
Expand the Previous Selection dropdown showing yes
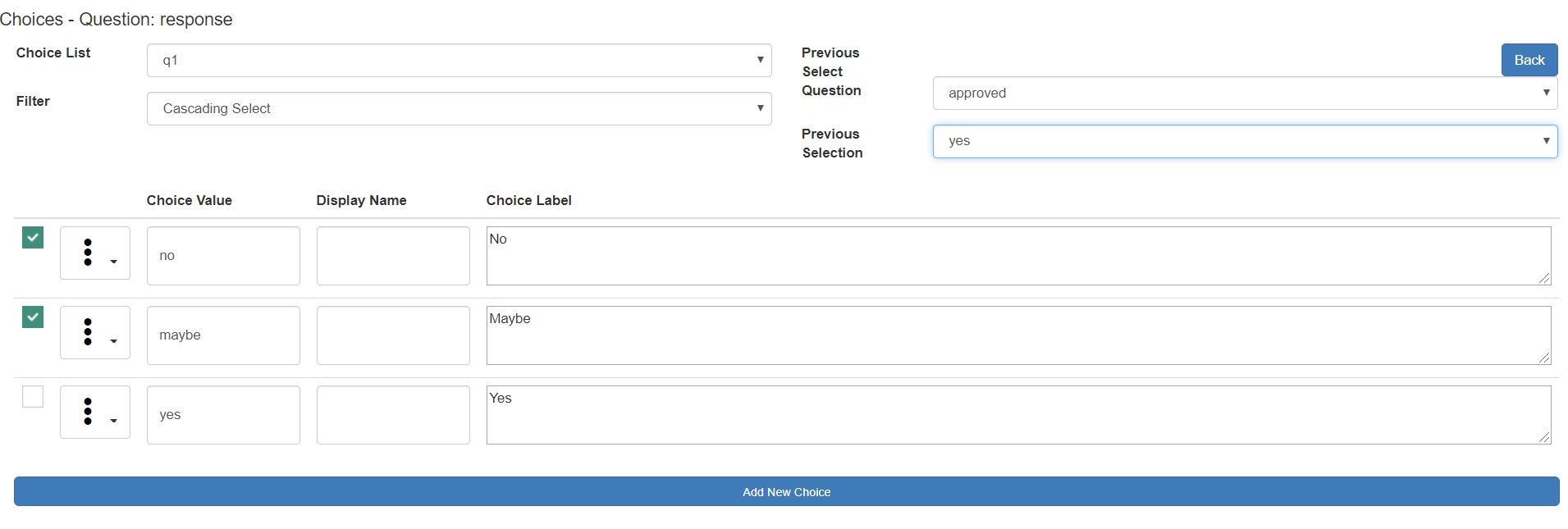coord(1244,141)
